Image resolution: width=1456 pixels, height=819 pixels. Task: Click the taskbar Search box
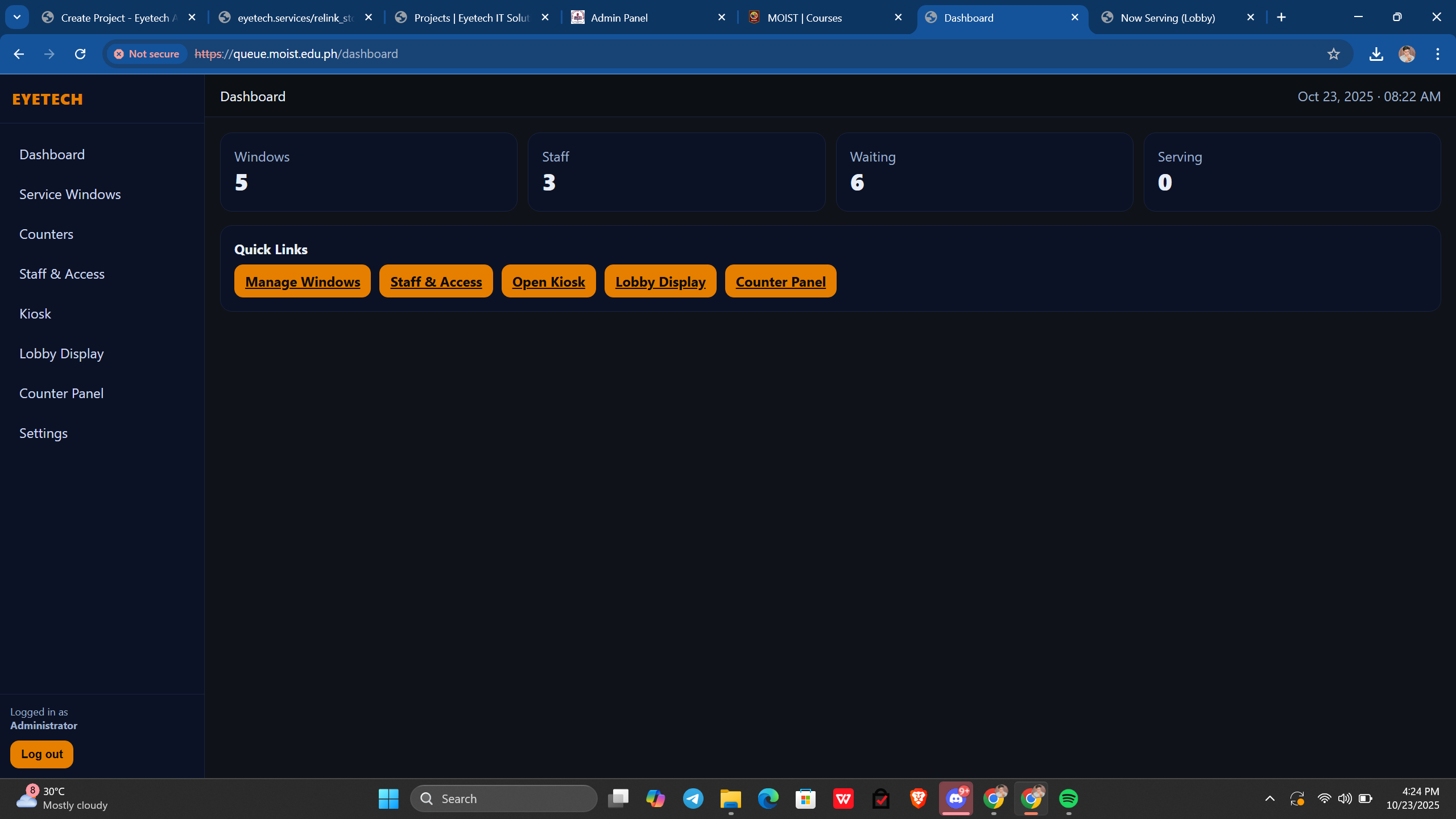tap(503, 799)
